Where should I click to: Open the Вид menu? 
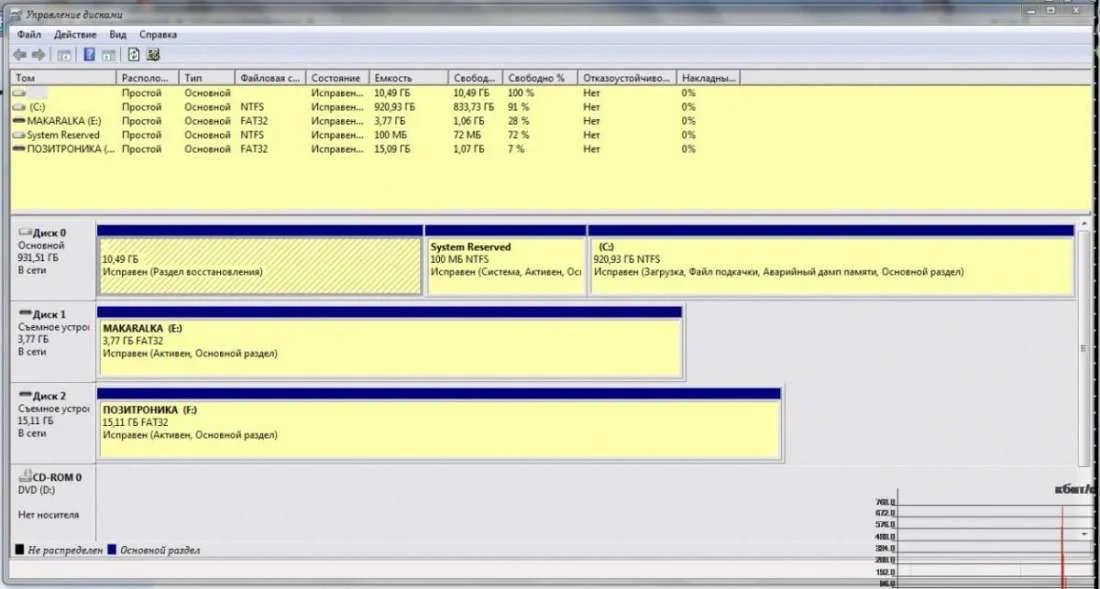[118, 34]
